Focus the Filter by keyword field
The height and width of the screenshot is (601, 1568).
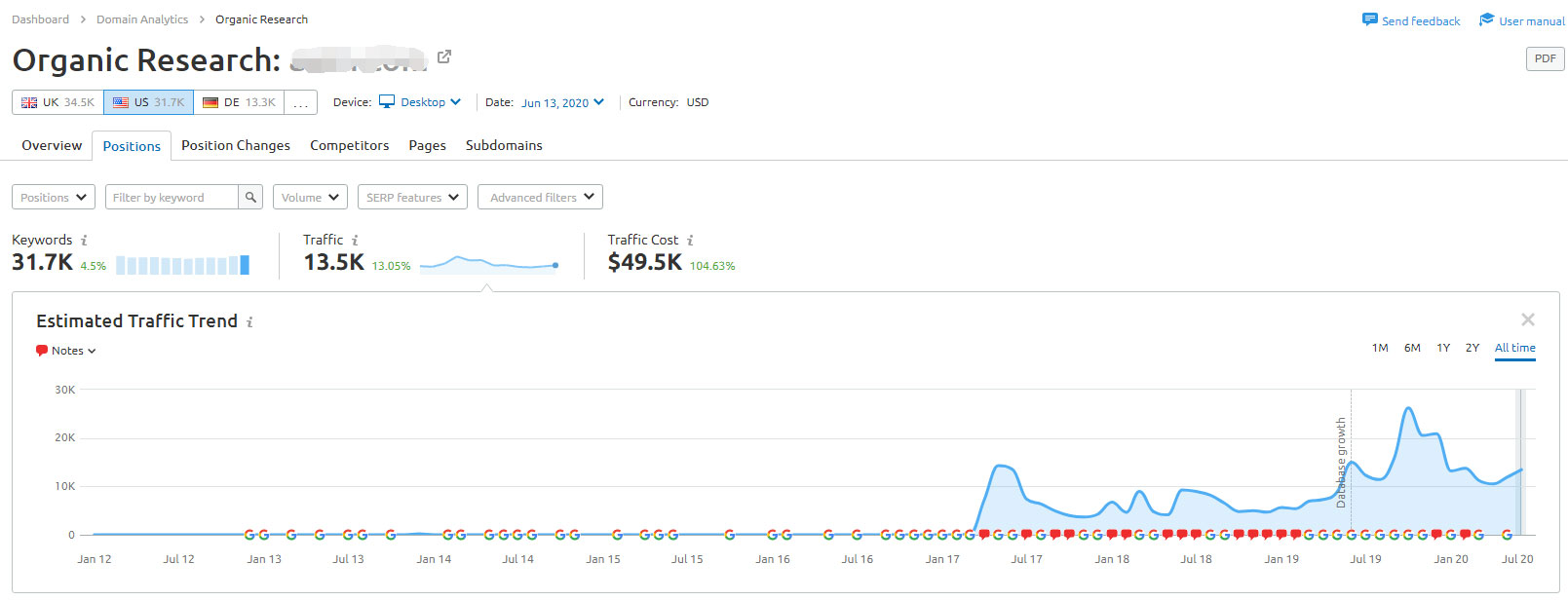pyautogui.click(x=172, y=197)
